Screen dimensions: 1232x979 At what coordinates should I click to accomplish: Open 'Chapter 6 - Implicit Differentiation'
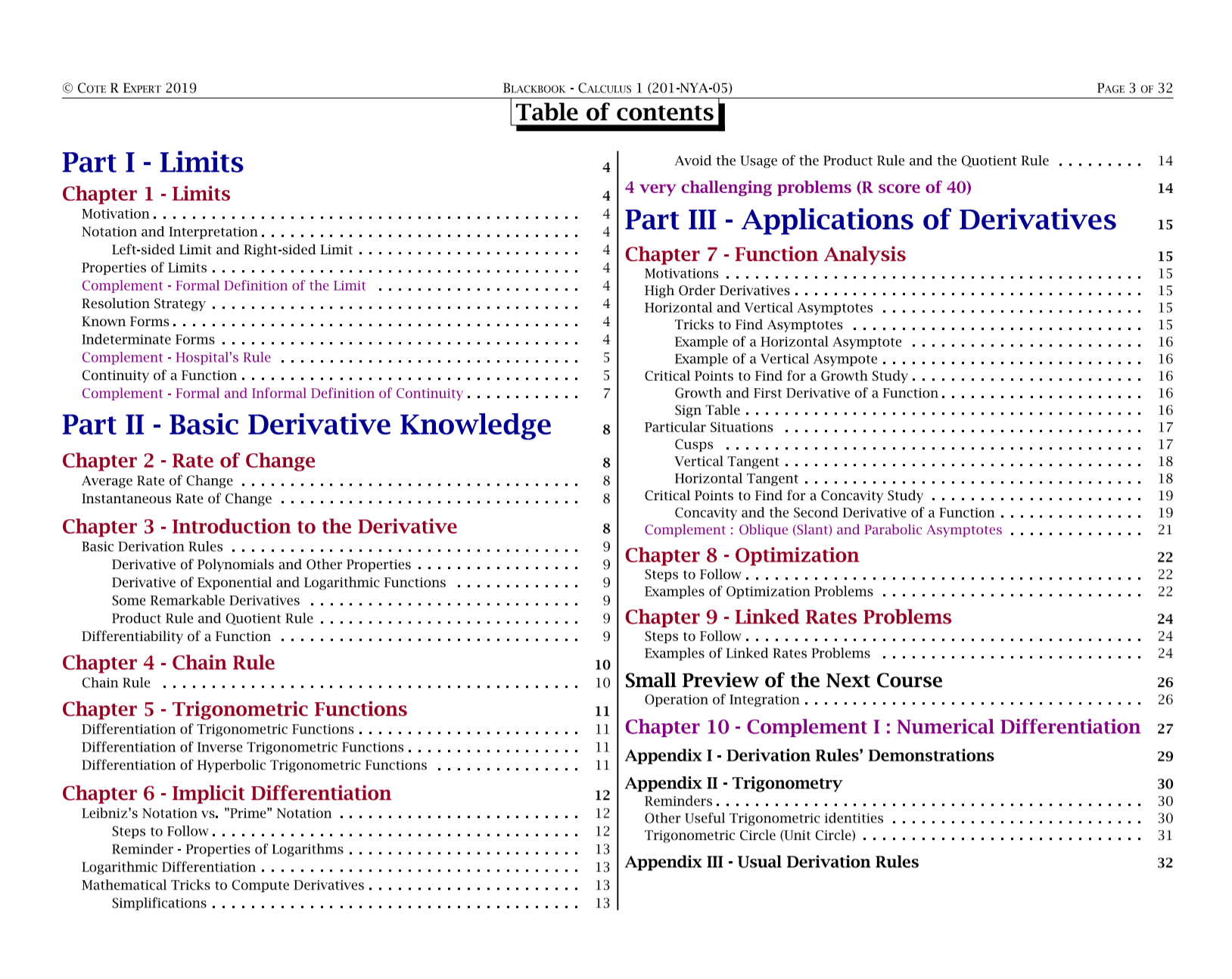click(226, 793)
